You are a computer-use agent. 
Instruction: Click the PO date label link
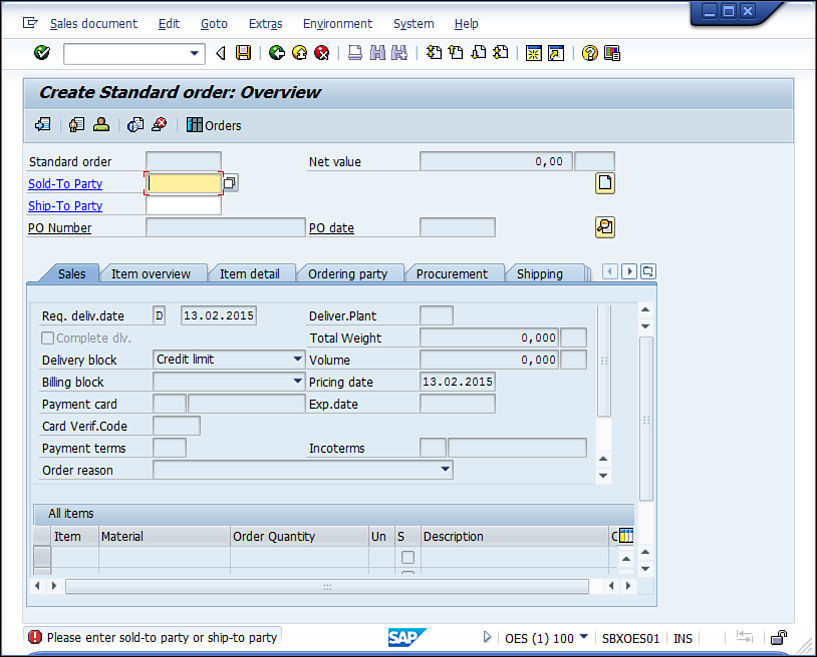[x=331, y=228]
